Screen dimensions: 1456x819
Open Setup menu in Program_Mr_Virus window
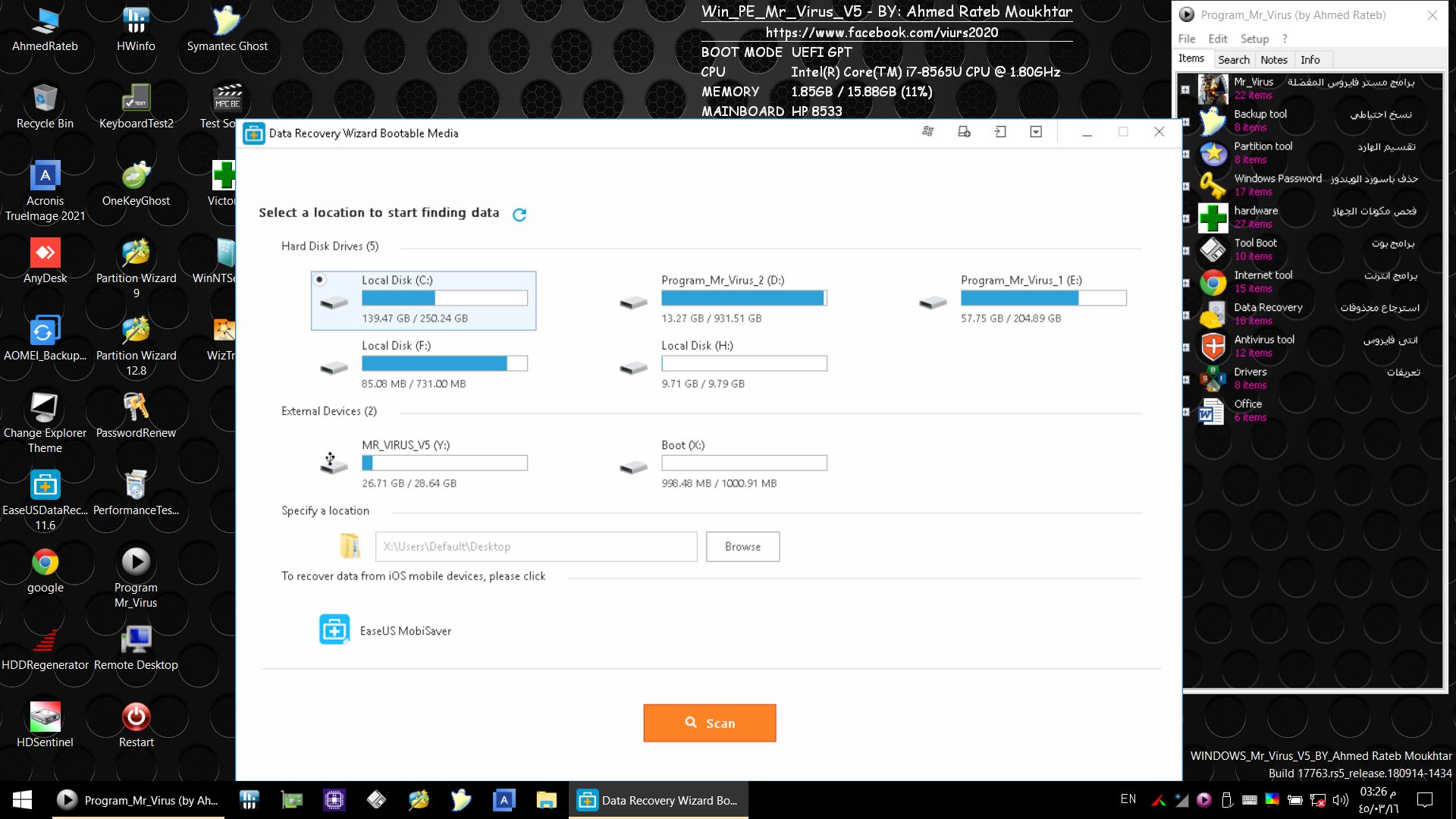click(1254, 39)
